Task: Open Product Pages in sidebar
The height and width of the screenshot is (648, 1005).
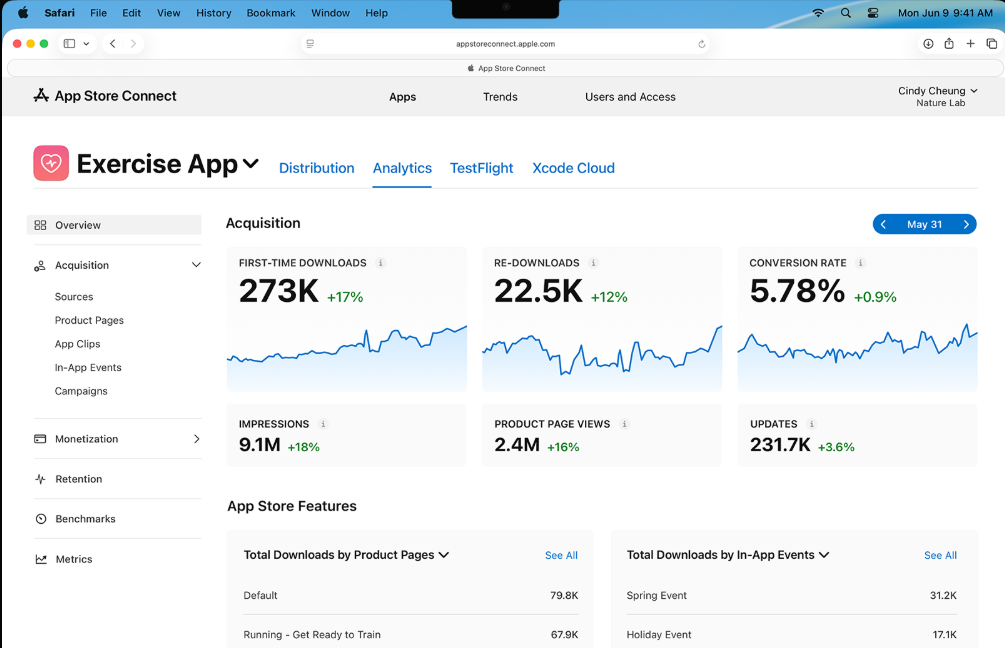Action: (89, 320)
